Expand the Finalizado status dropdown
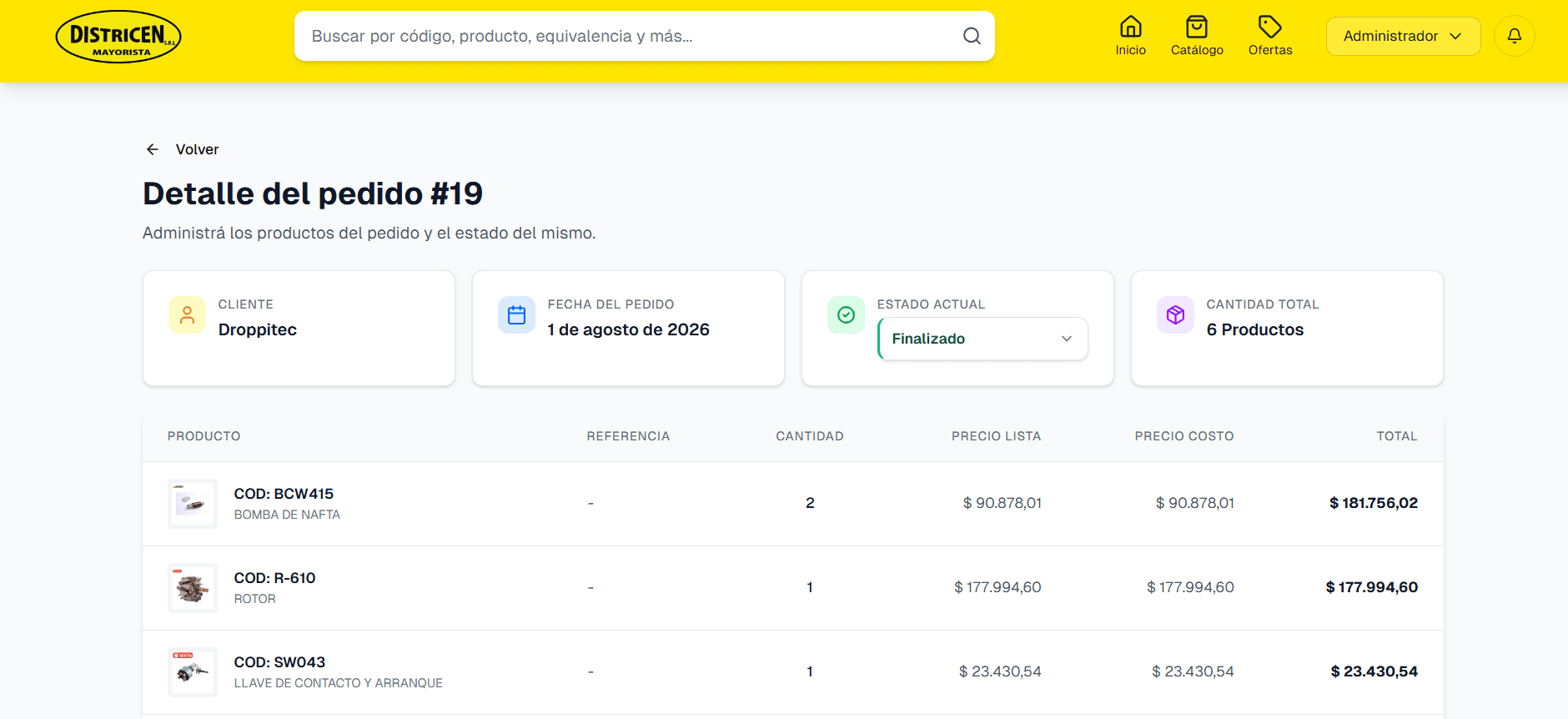The height and width of the screenshot is (719, 1568). point(983,339)
